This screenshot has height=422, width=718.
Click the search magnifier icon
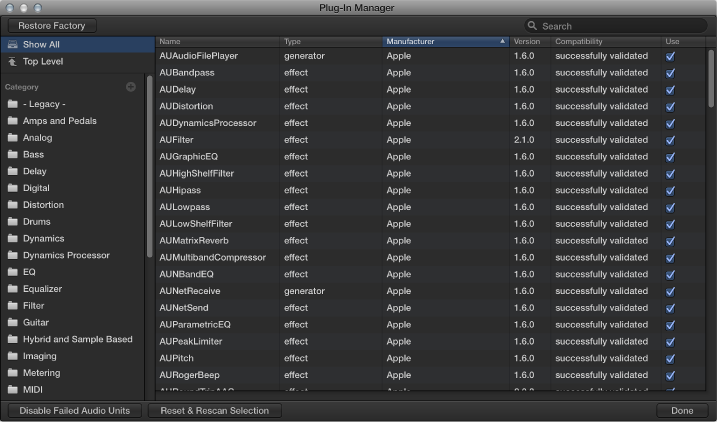(532, 26)
